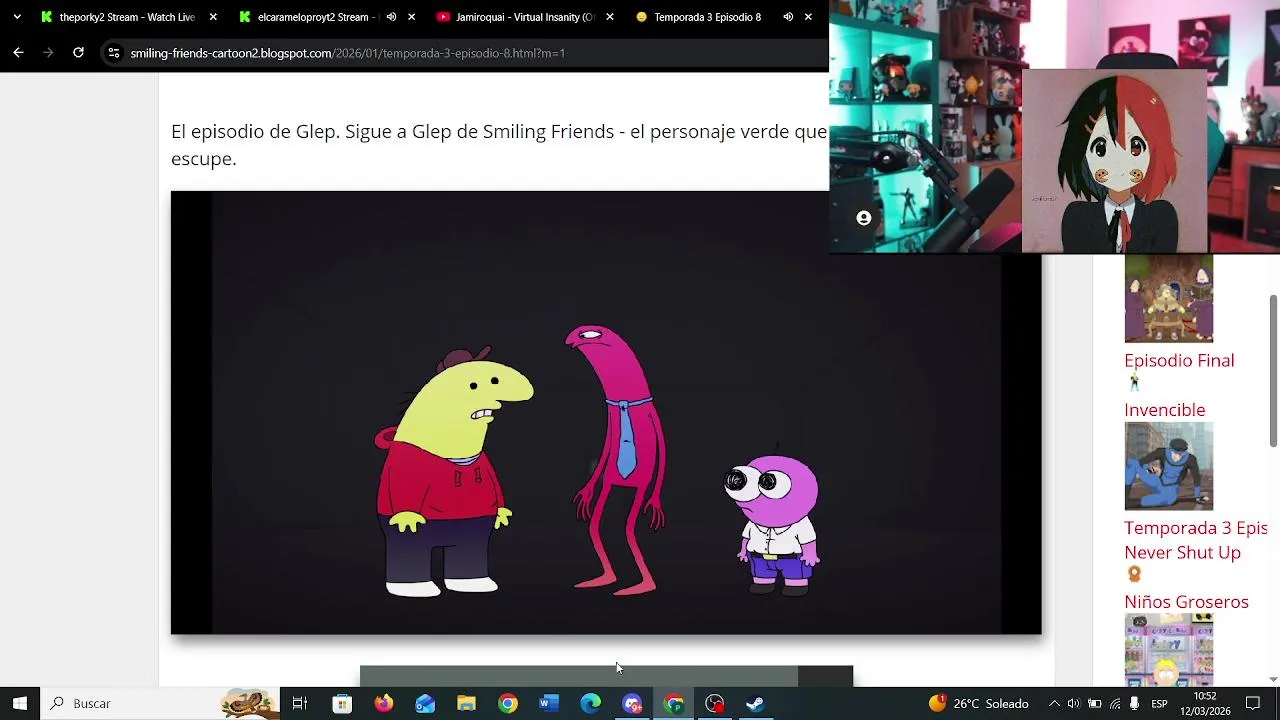Reload the current page
Screen dimensions: 1280x720
click(78, 53)
